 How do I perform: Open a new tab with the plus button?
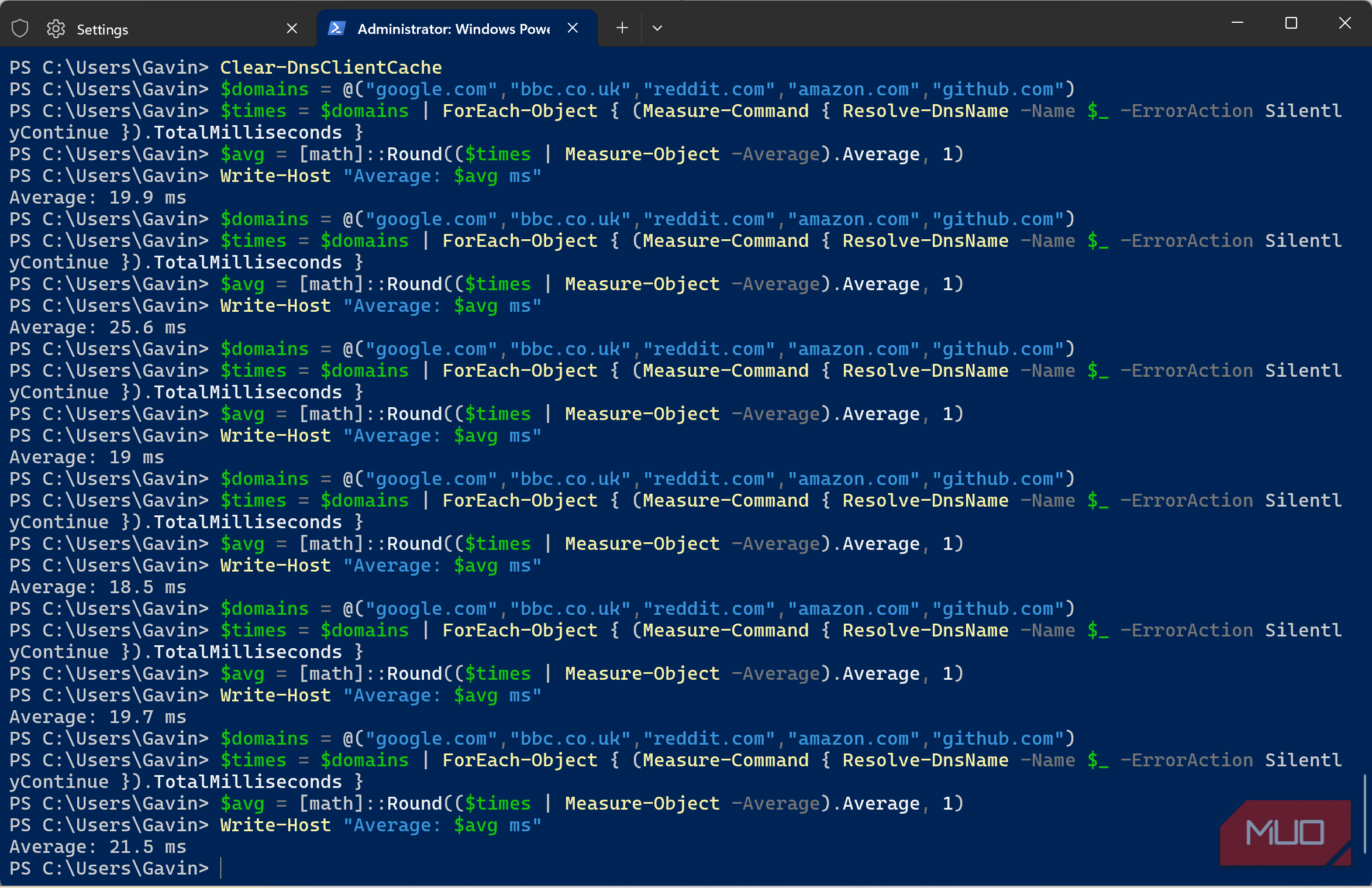point(622,28)
